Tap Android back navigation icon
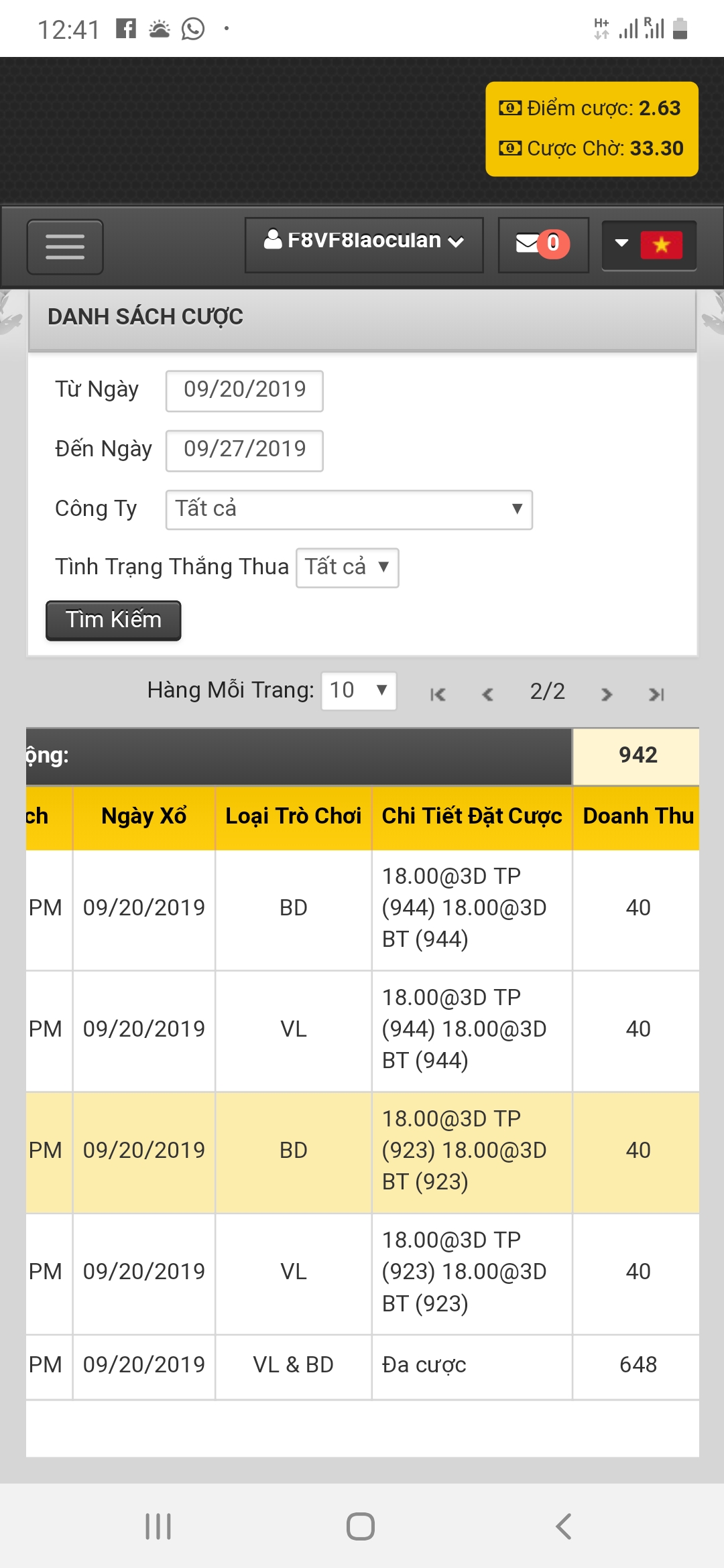This screenshot has height=1568, width=724. click(x=564, y=1526)
